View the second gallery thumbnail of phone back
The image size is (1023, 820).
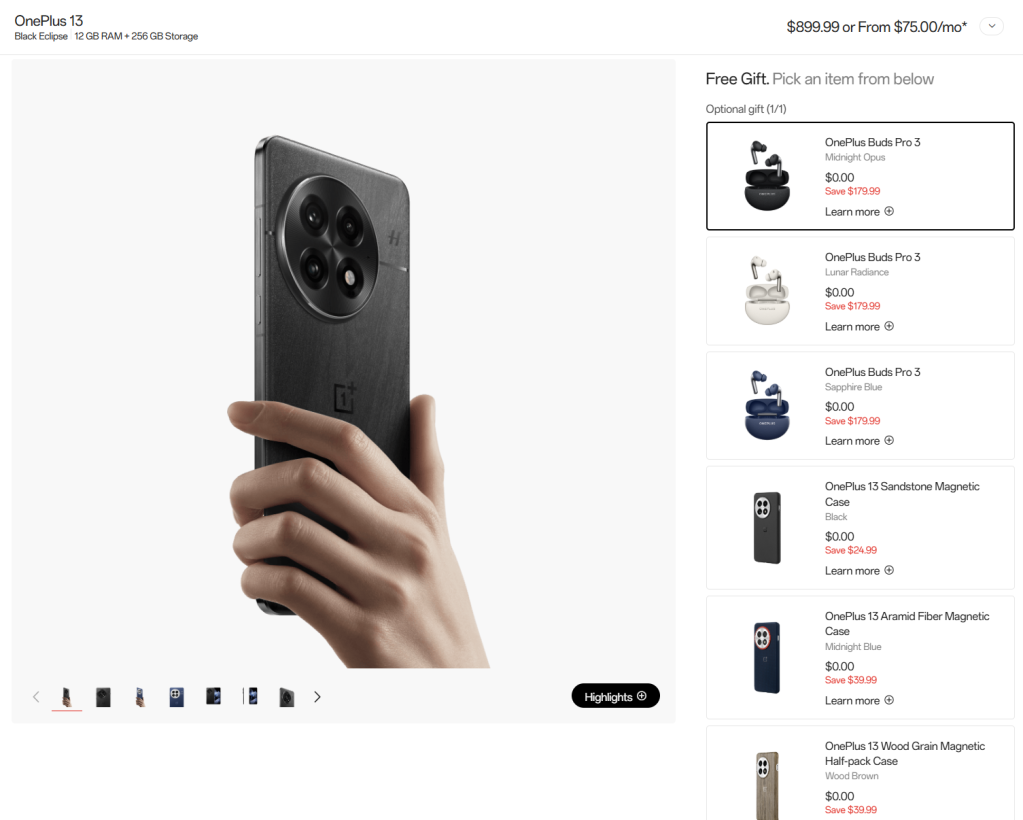point(103,697)
